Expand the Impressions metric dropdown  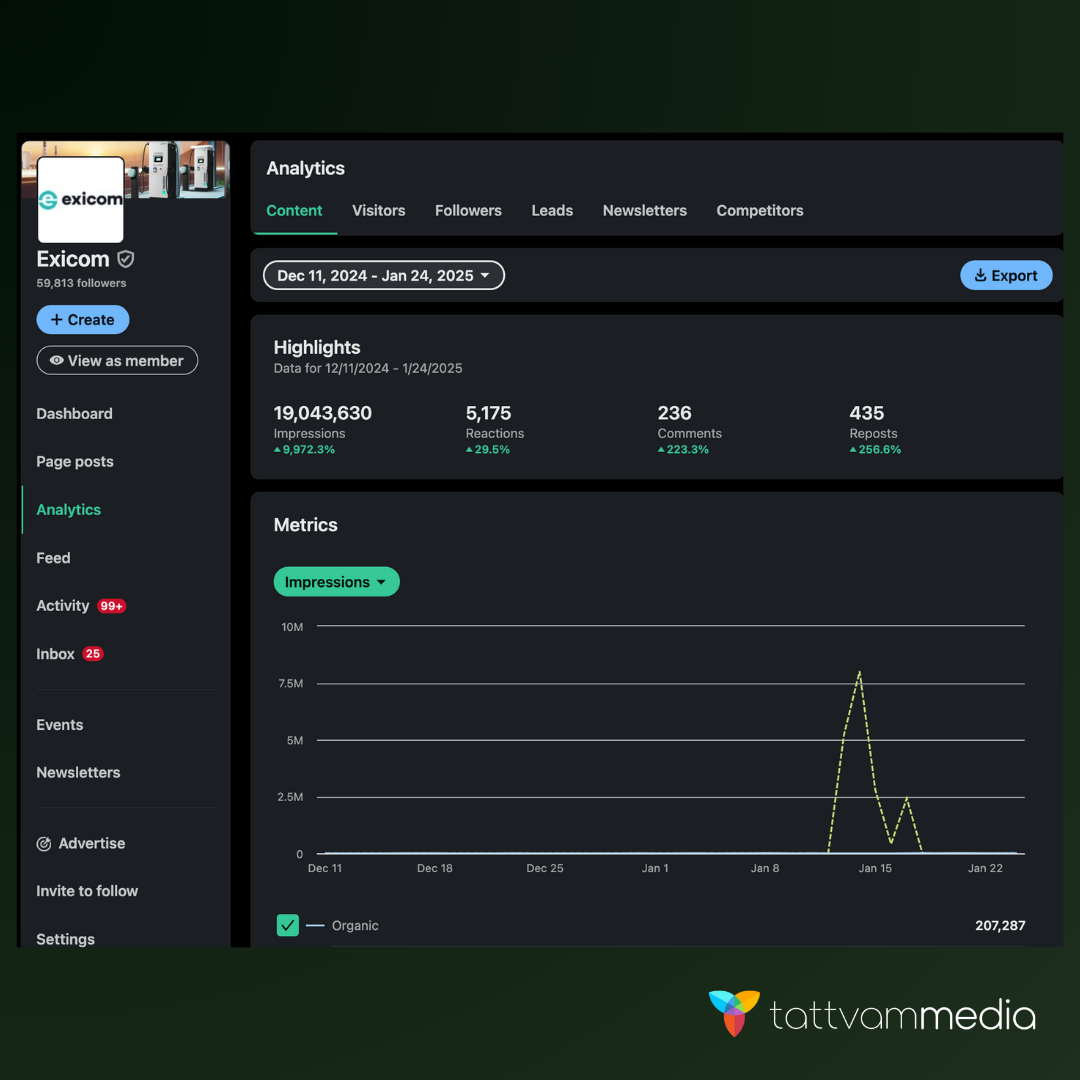337,582
